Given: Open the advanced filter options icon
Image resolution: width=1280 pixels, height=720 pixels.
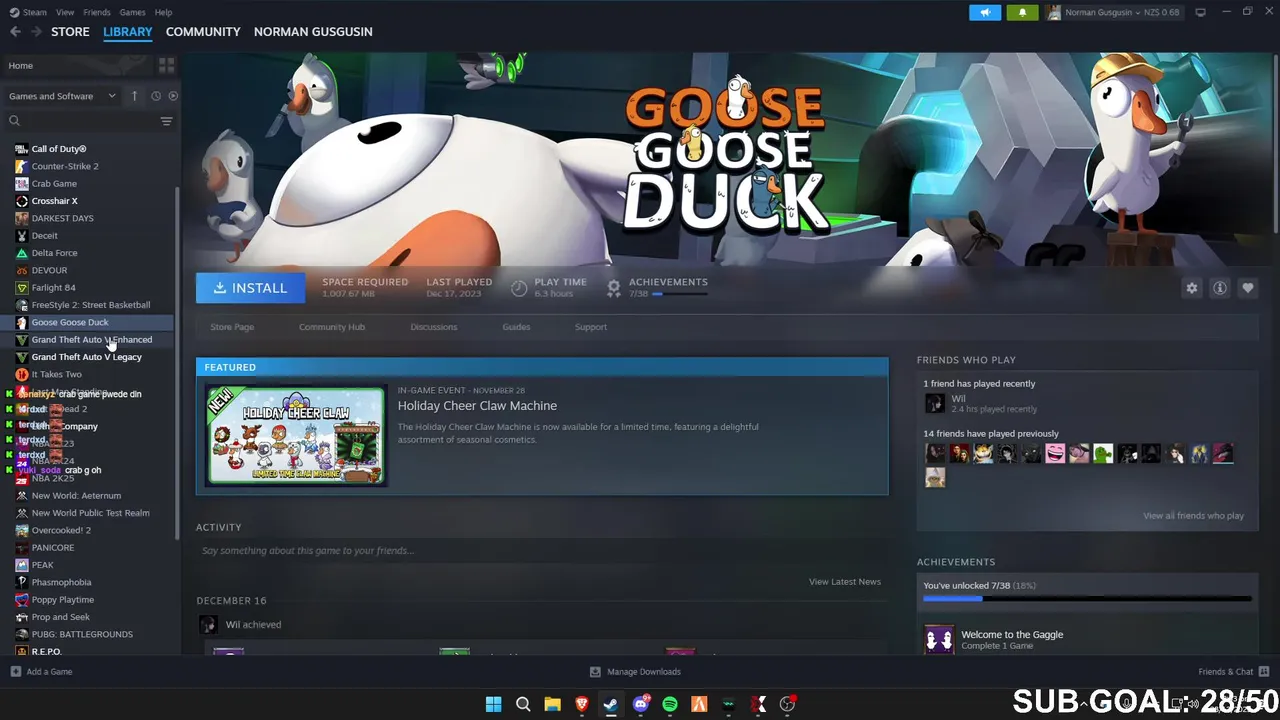Looking at the screenshot, I should pyautogui.click(x=166, y=121).
